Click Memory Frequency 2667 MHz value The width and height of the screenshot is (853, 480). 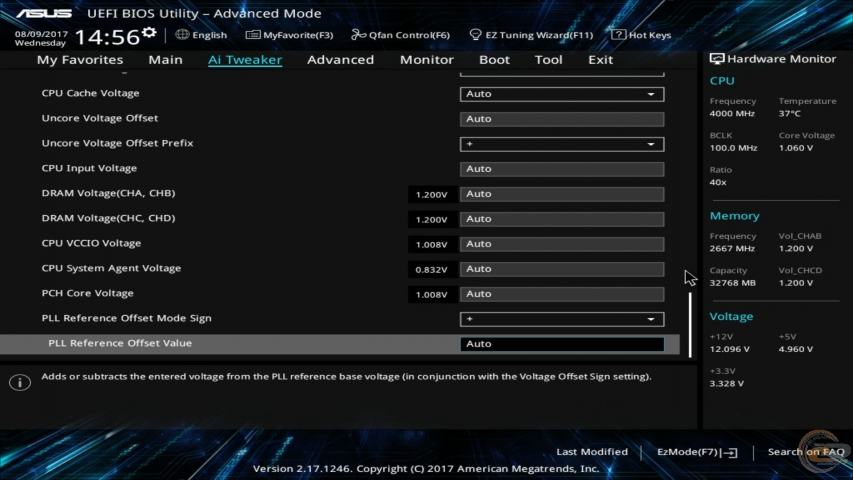(x=732, y=249)
